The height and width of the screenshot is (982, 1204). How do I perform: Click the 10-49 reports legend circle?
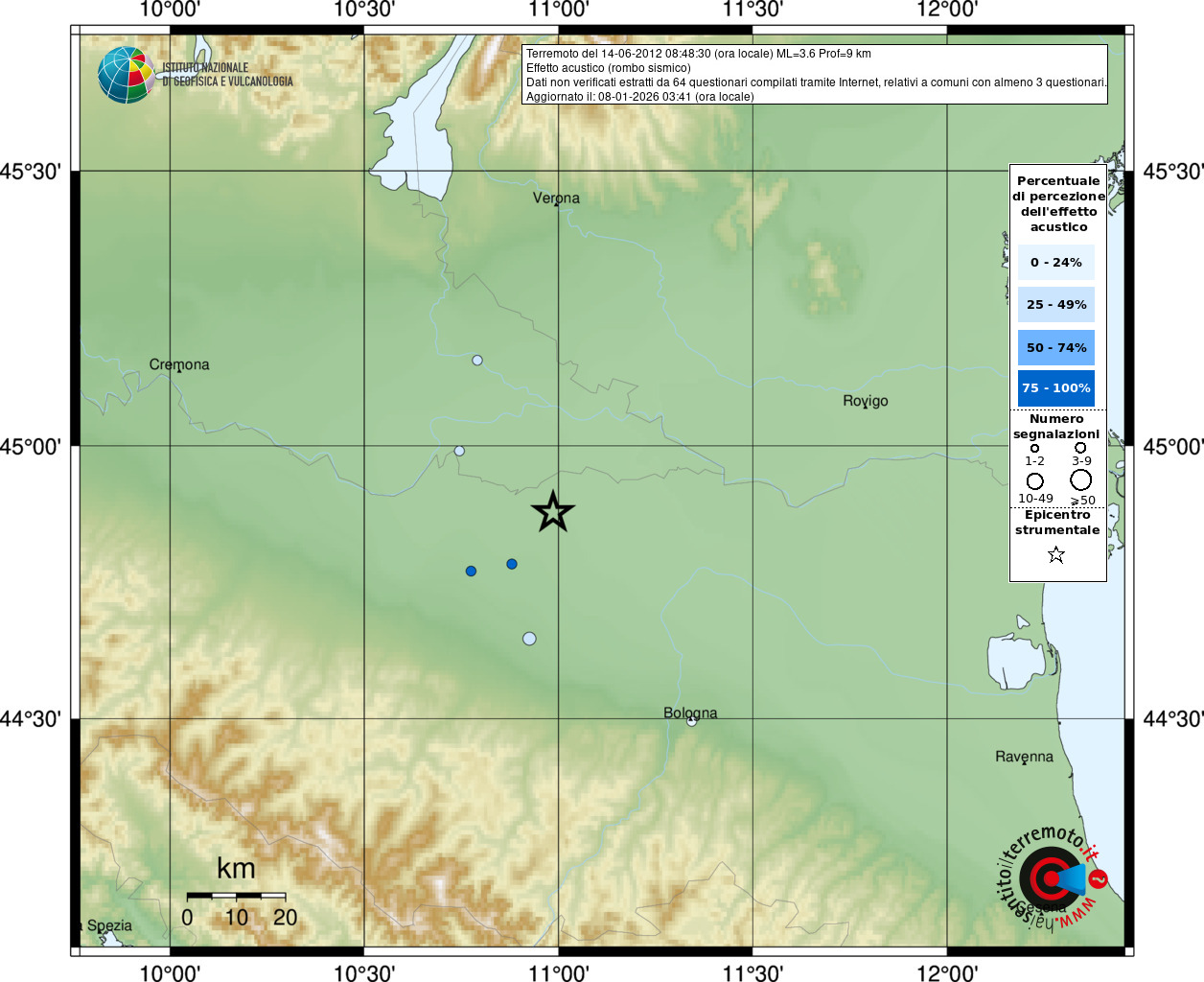1035,481
